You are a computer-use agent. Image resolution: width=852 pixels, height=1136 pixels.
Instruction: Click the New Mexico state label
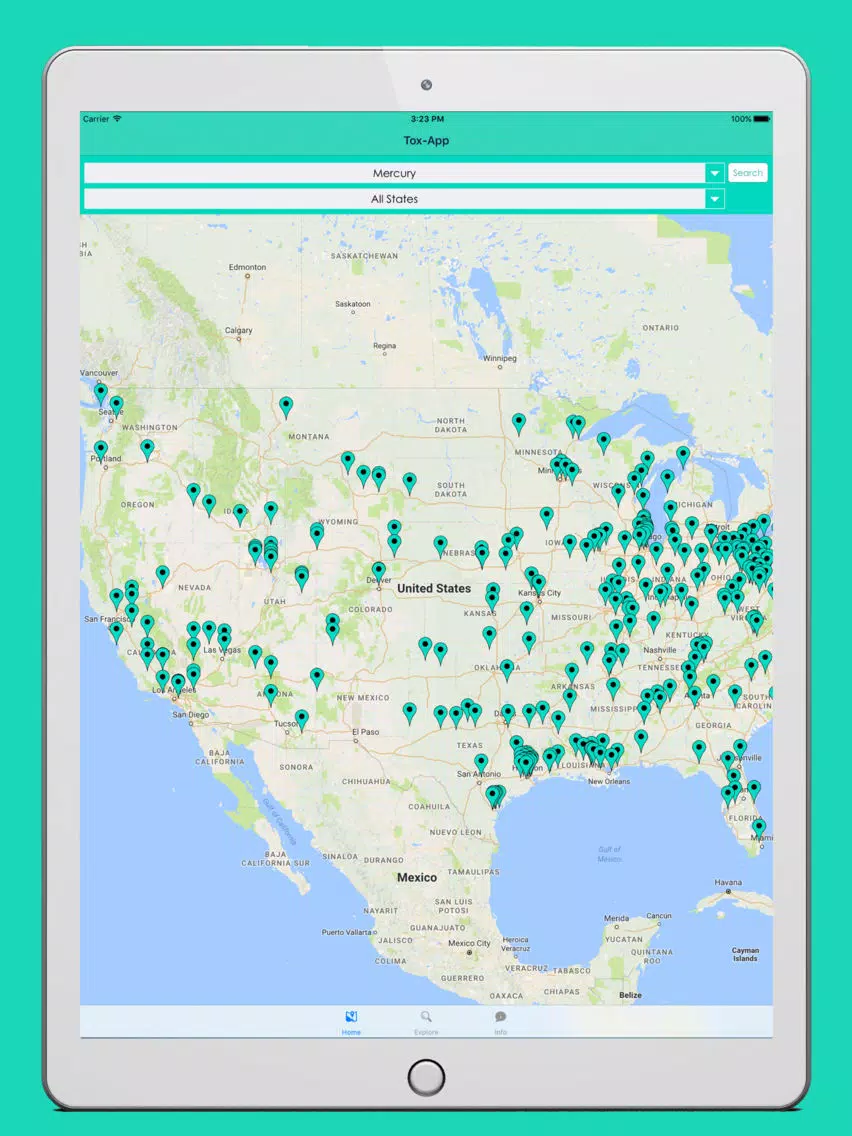pyautogui.click(x=363, y=698)
